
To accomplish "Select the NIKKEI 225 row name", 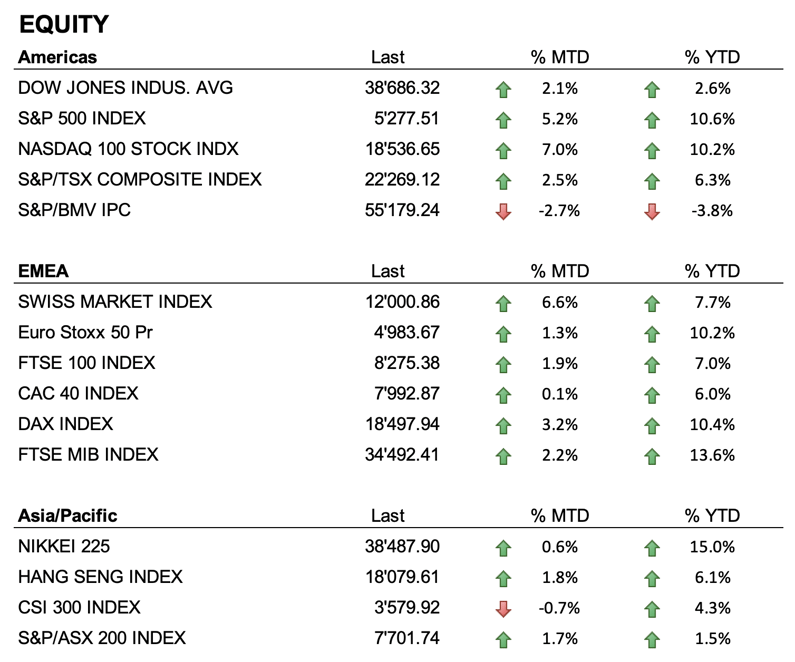I will click(64, 546).
